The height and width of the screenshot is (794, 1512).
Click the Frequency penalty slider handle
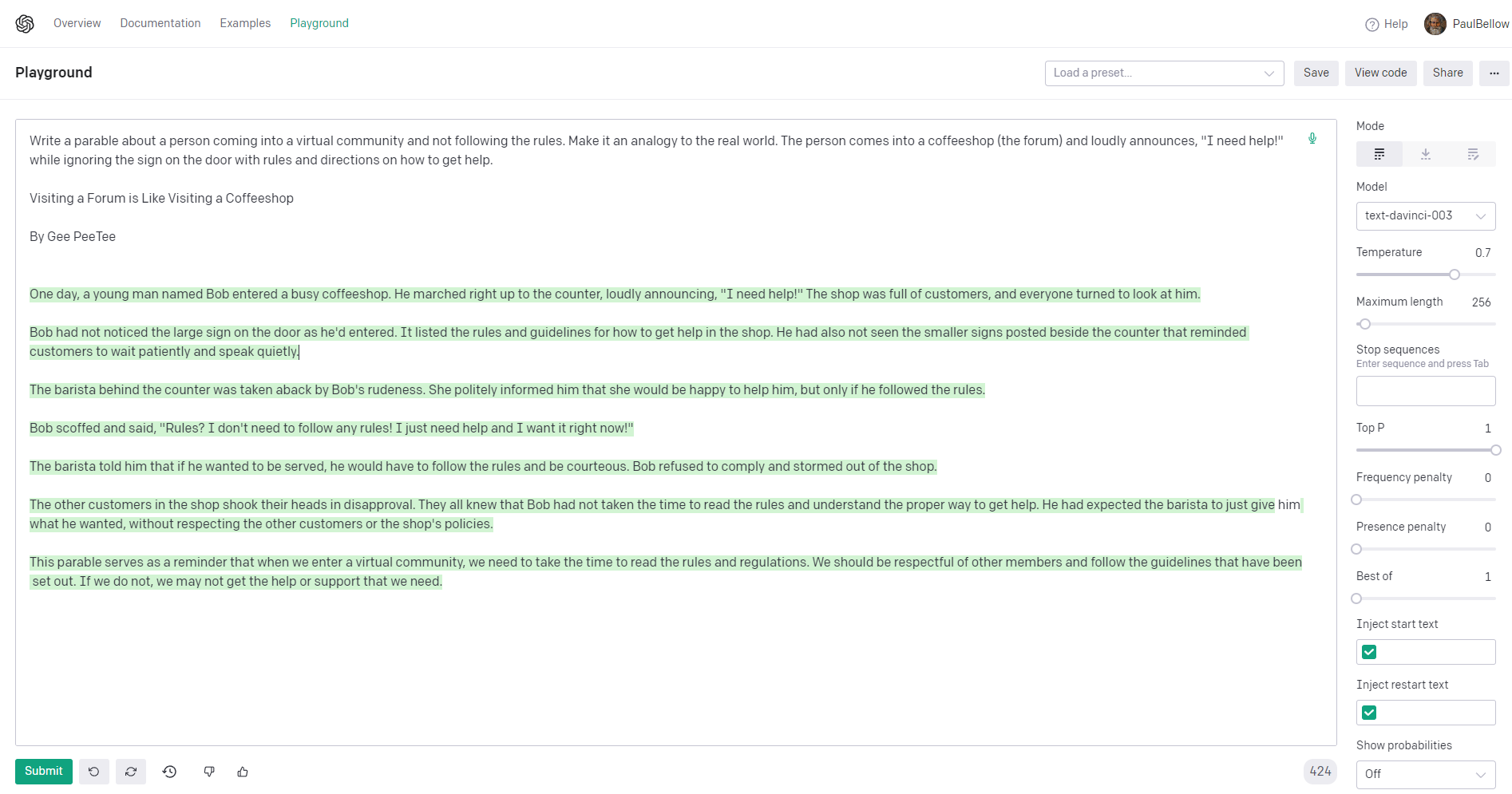1356,500
